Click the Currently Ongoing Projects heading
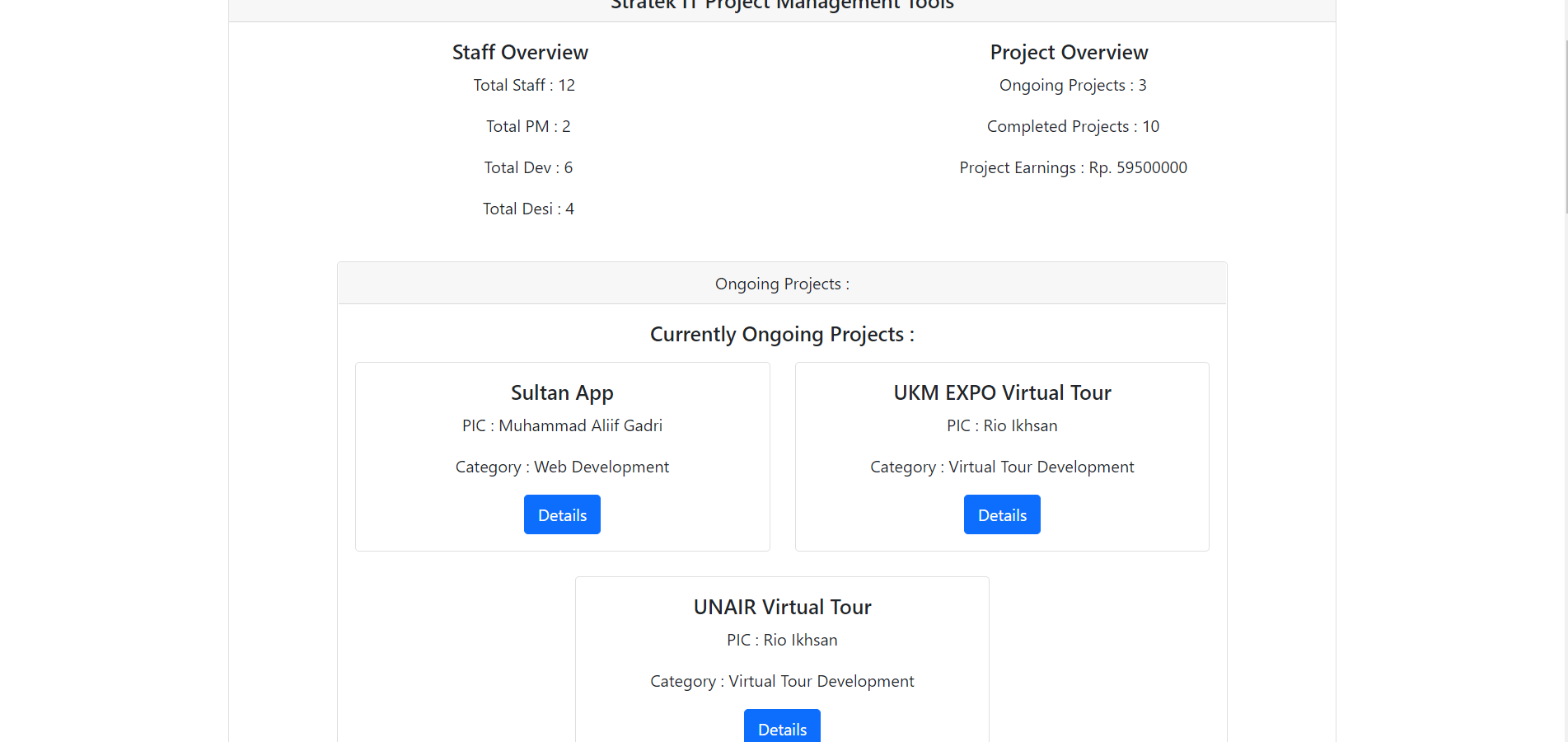 point(782,334)
